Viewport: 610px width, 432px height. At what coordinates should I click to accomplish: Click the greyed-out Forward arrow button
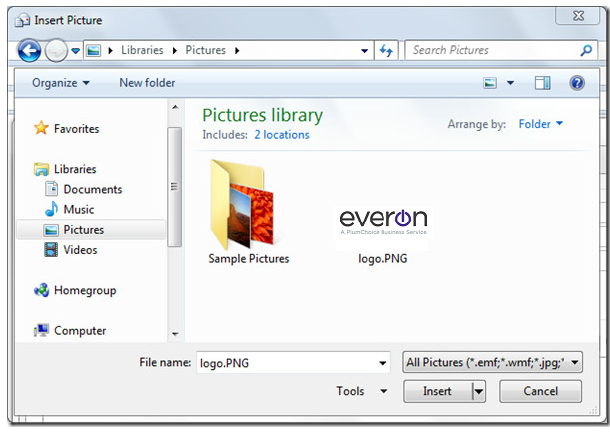(56, 51)
